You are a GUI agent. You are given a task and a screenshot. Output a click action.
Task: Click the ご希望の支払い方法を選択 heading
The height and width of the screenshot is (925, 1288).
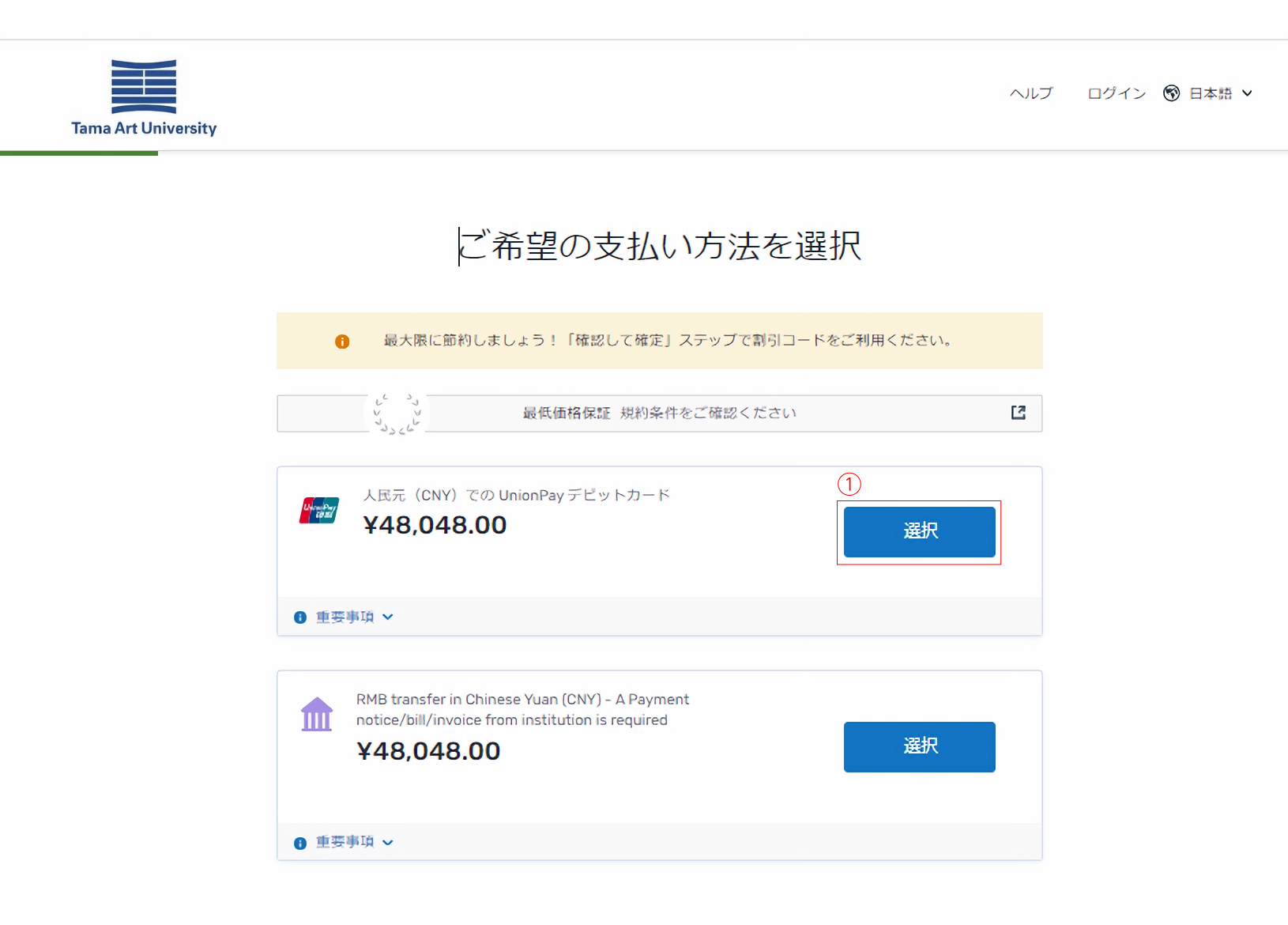(x=659, y=246)
